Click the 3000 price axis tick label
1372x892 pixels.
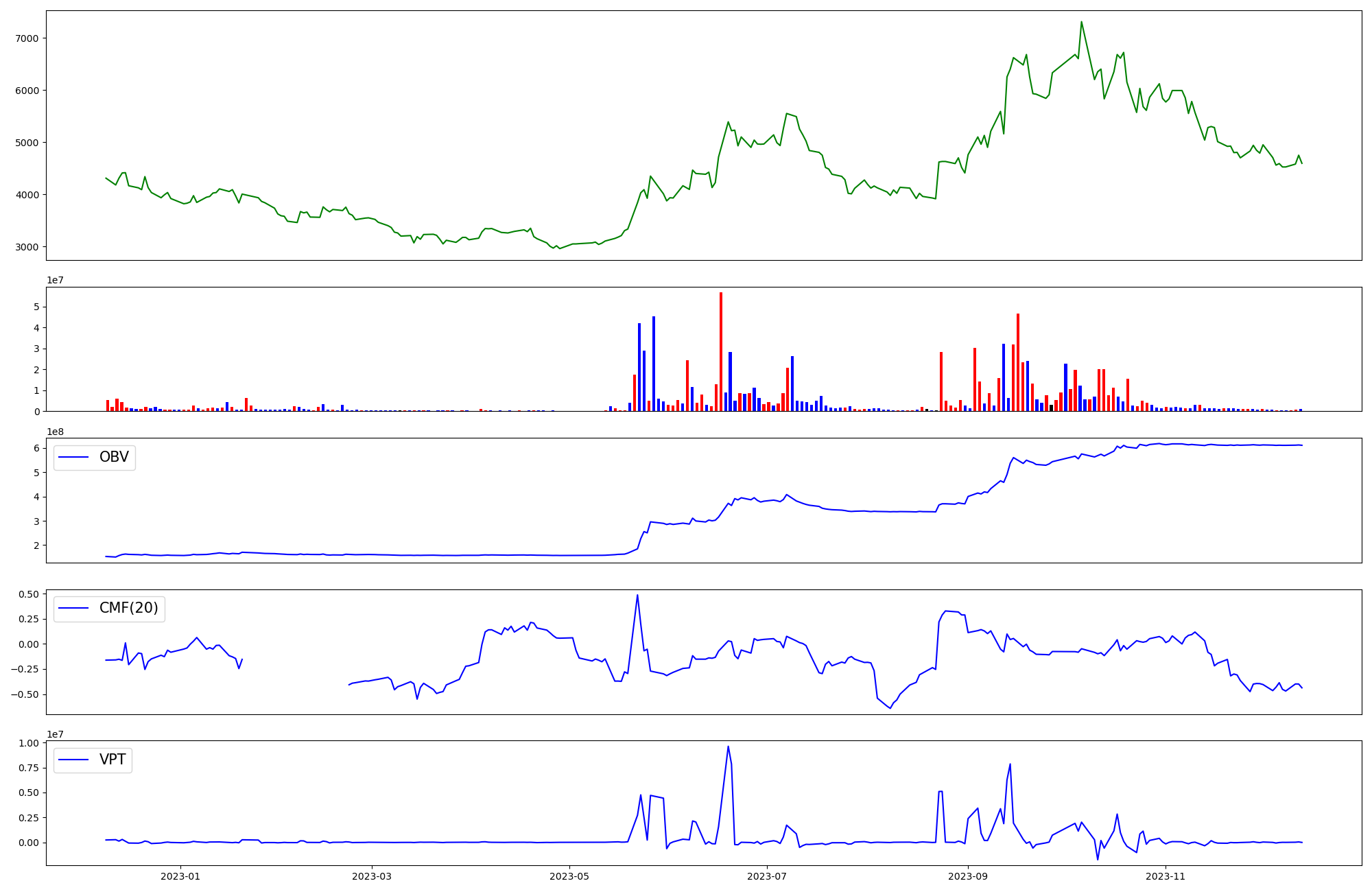[x=26, y=247]
